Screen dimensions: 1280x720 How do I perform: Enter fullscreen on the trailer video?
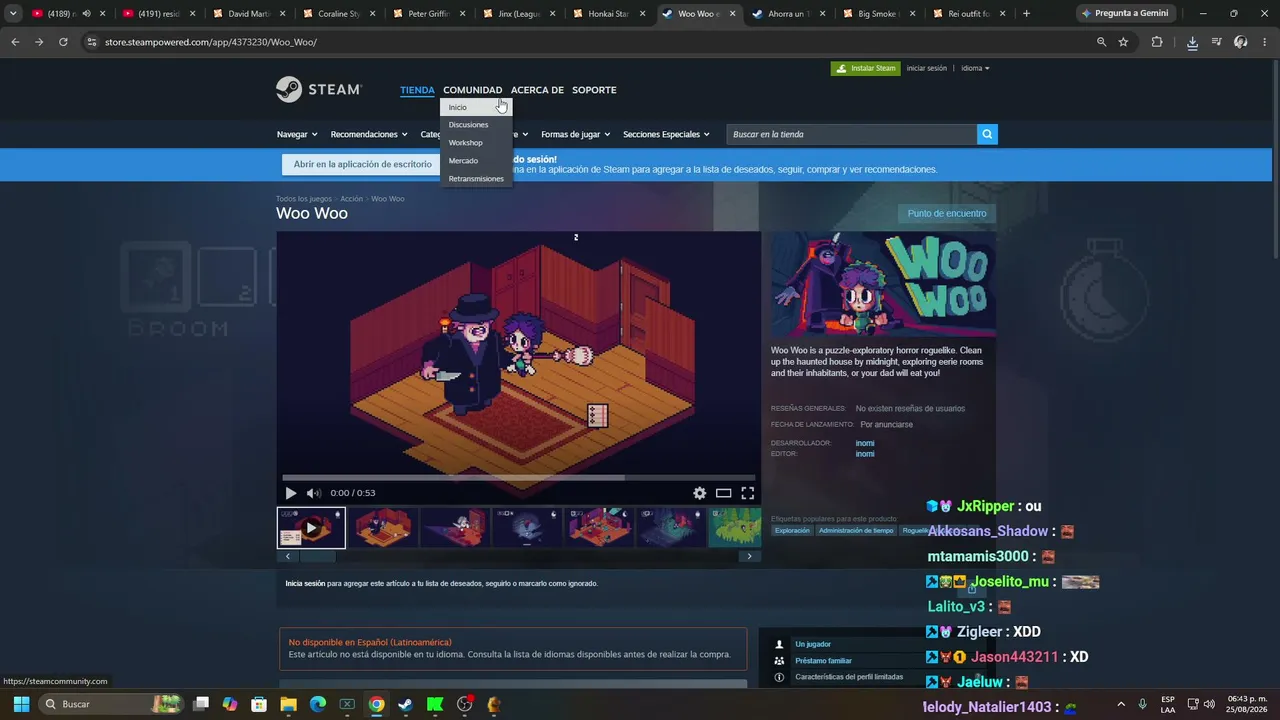pyautogui.click(x=747, y=493)
